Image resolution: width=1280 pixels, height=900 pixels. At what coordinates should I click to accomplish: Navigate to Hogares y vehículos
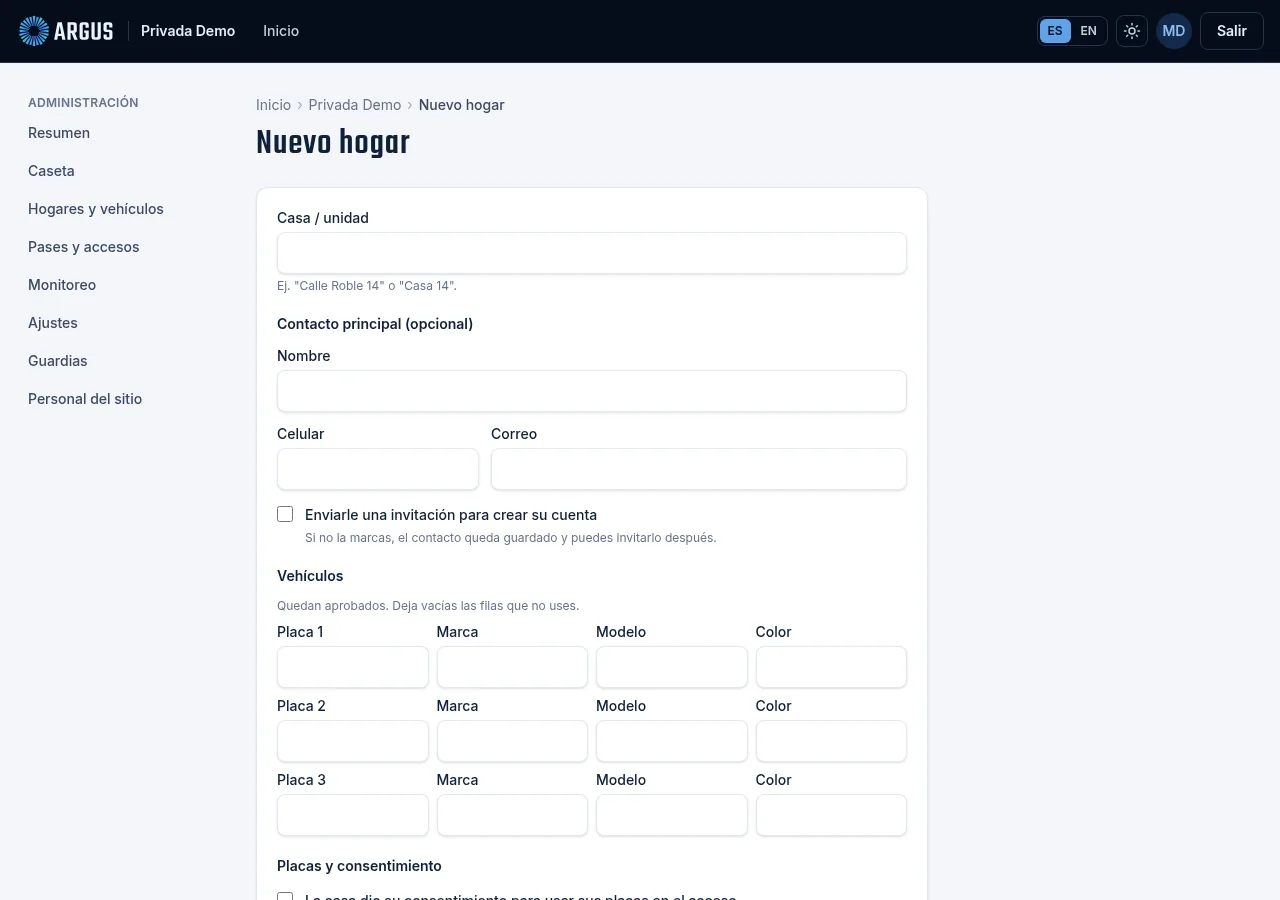click(x=96, y=209)
